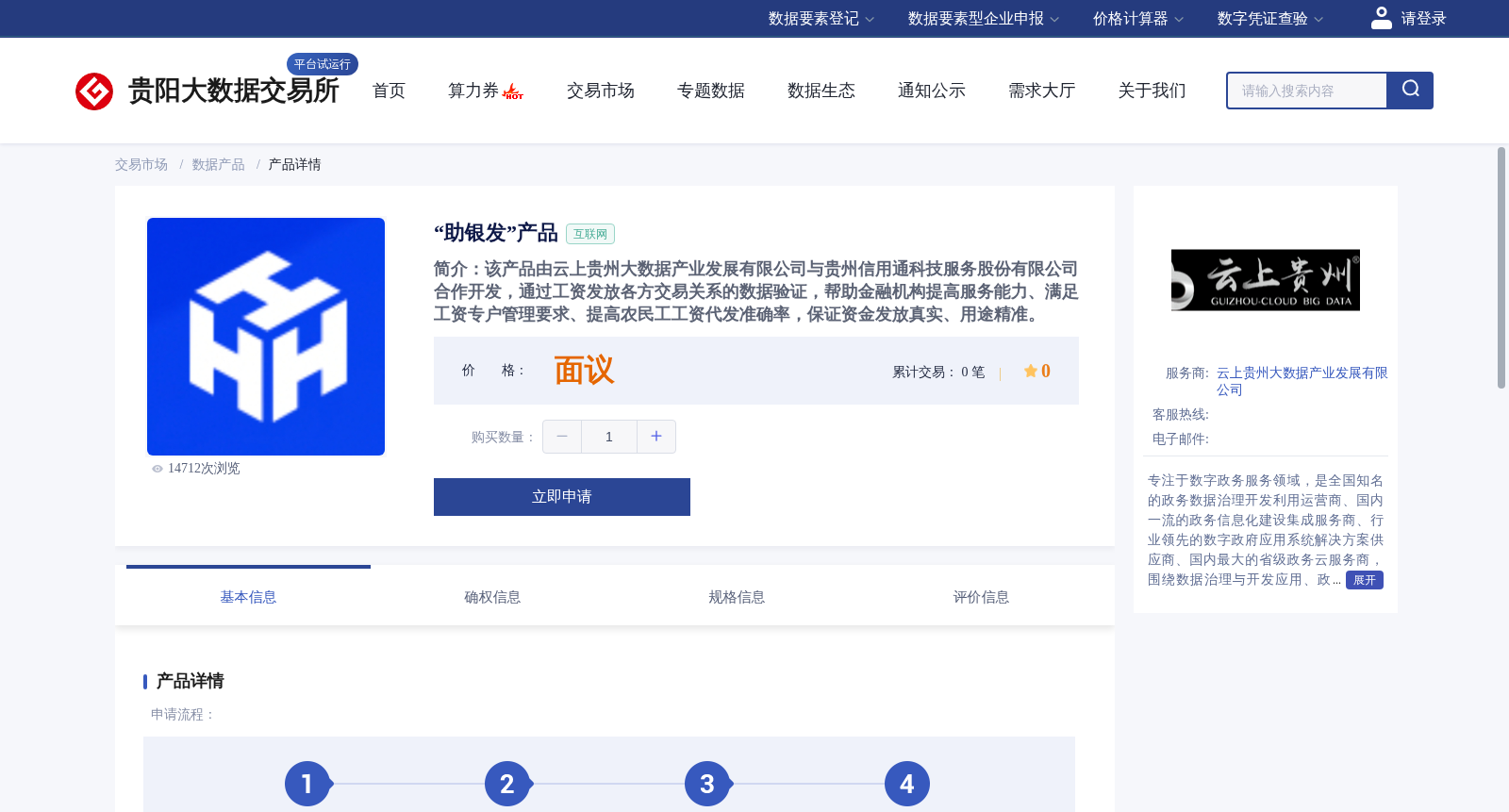The width and height of the screenshot is (1509, 812).
Task: Click the eye views icon
Action: 158,469
